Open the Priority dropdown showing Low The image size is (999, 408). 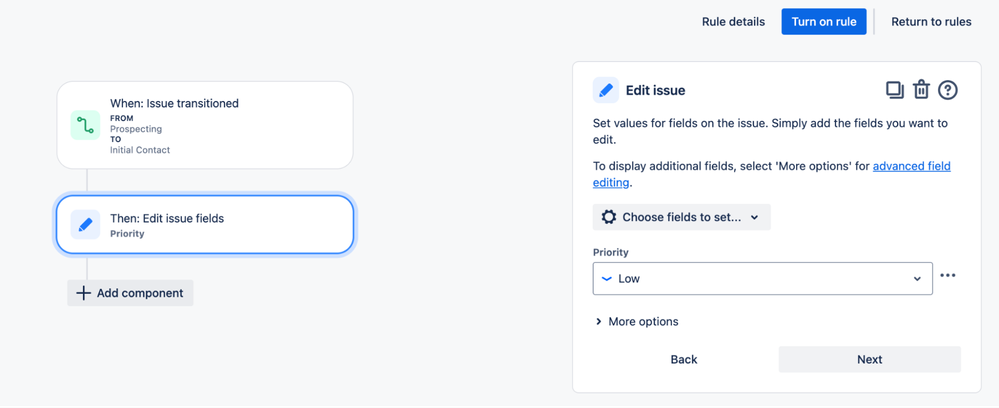tap(762, 279)
